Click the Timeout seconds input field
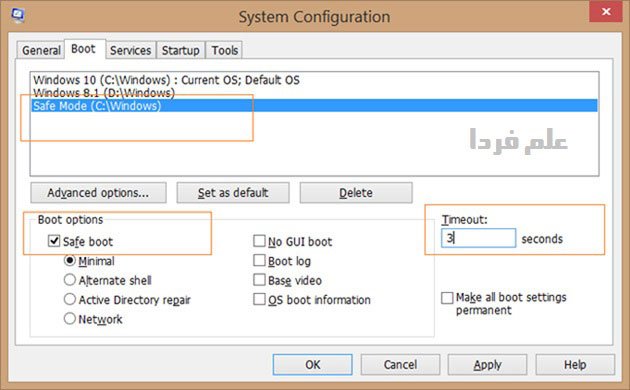The width and height of the screenshot is (630, 390). tap(478, 238)
